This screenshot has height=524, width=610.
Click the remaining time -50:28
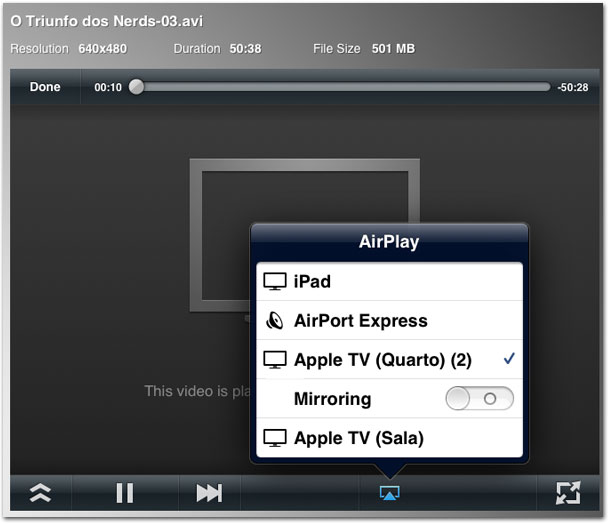click(x=572, y=87)
